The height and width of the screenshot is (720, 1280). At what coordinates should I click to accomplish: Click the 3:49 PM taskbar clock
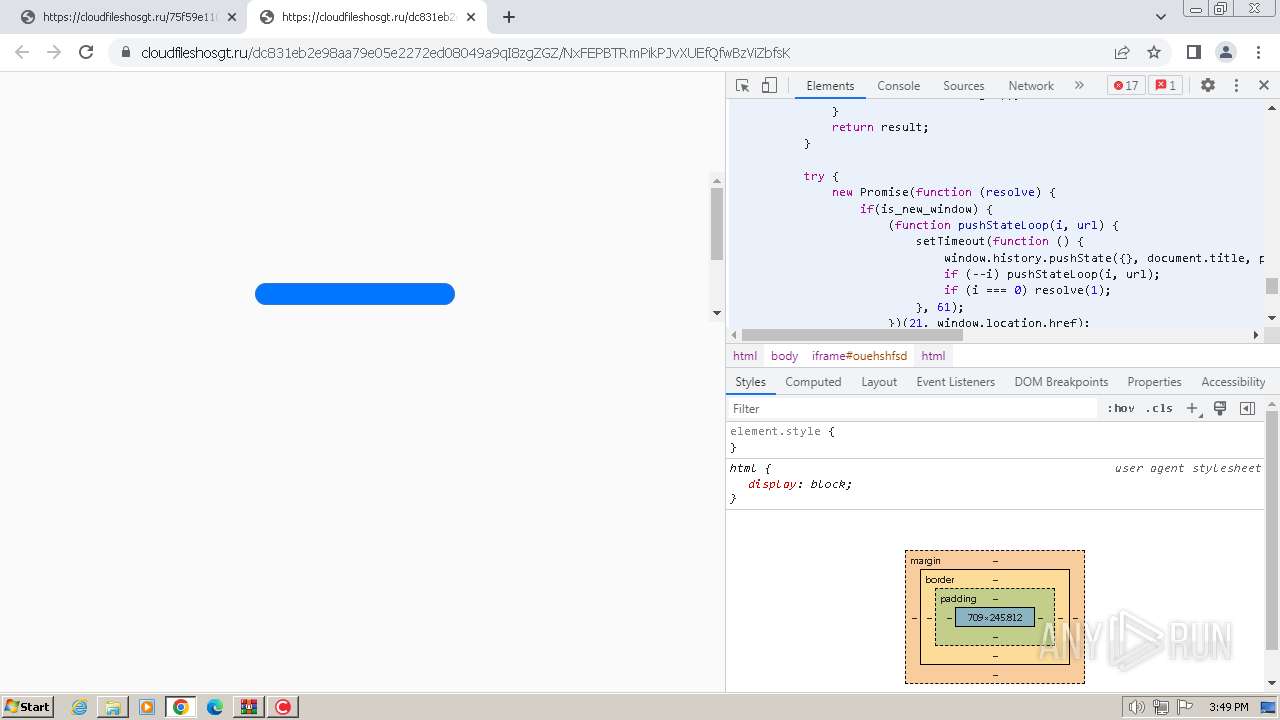click(1228, 707)
